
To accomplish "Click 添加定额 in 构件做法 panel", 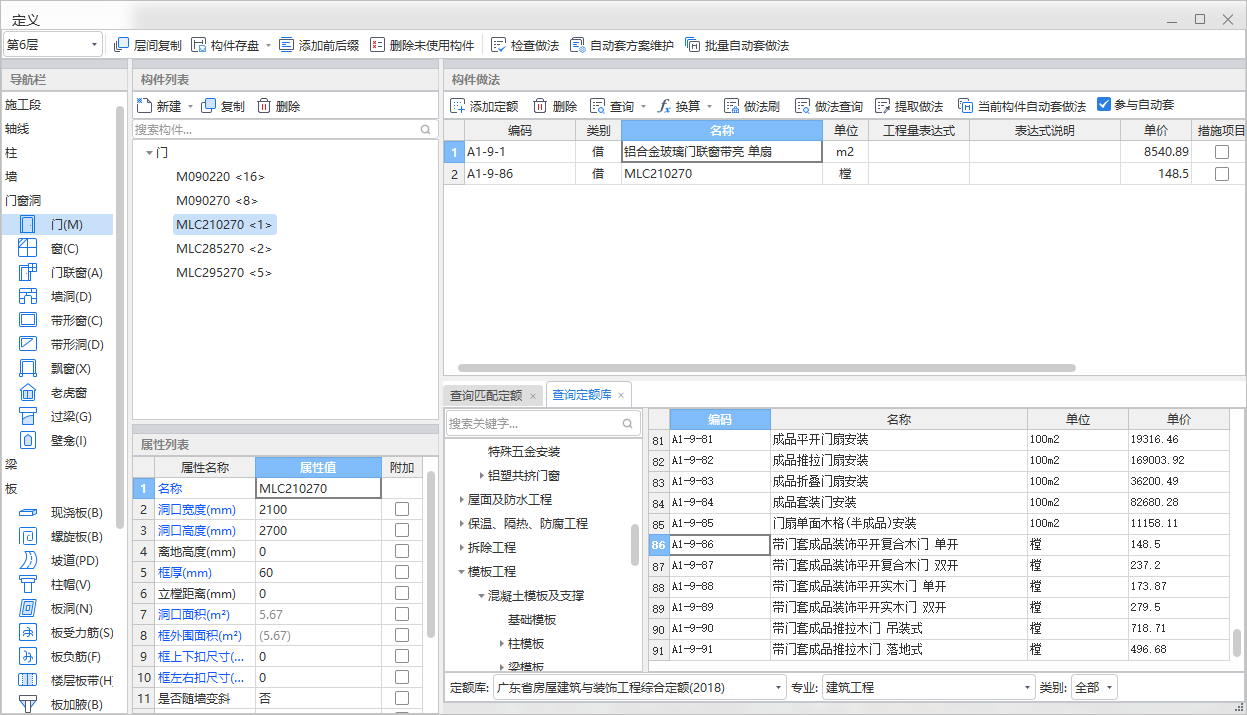I will tap(484, 106).
